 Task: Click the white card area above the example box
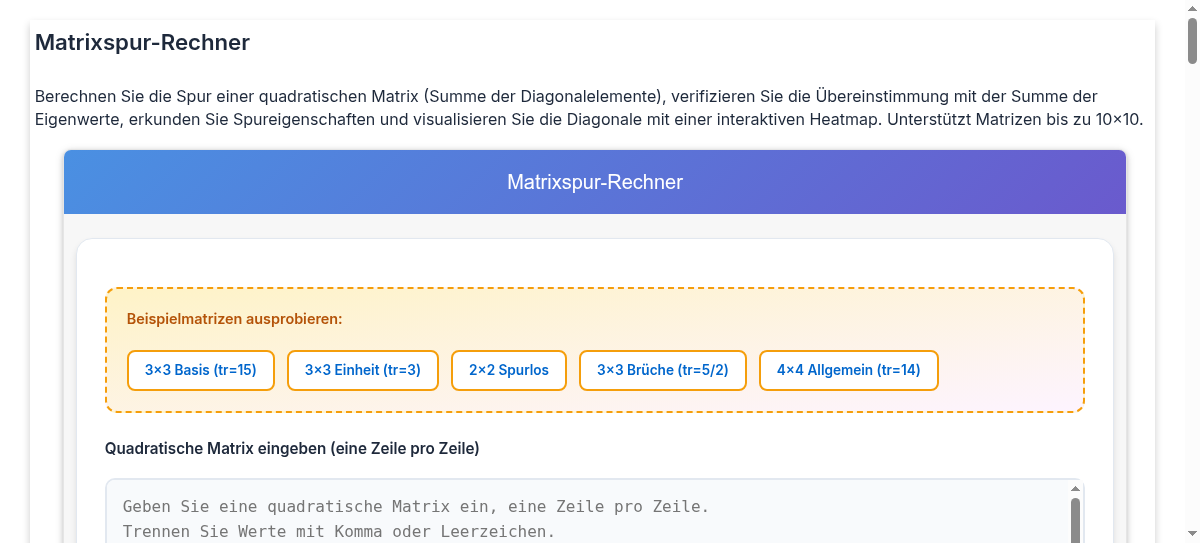pyautogui.click(x=595, y=263)
